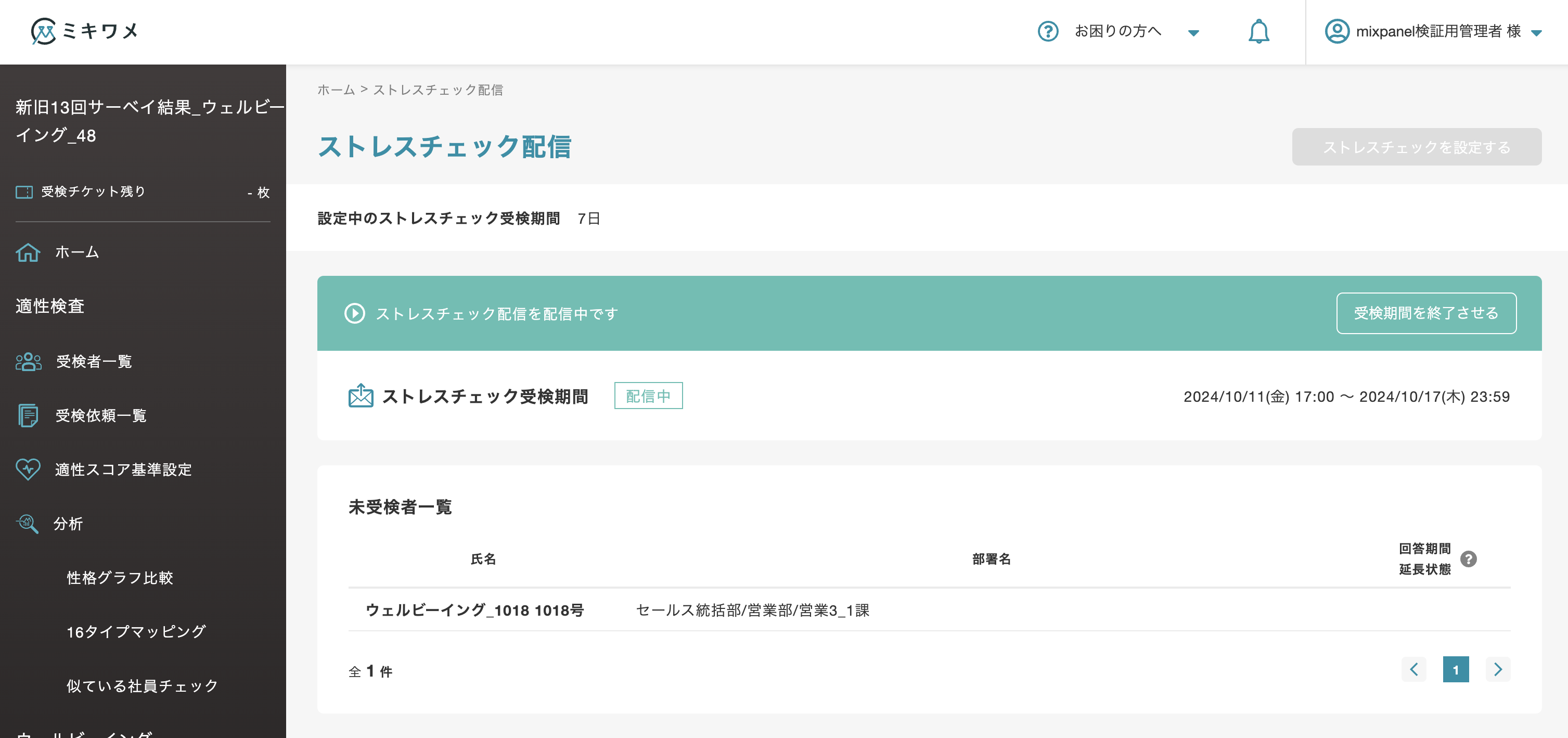
Task: Click page 1 in the pagination control
Action: [1456, 669]
